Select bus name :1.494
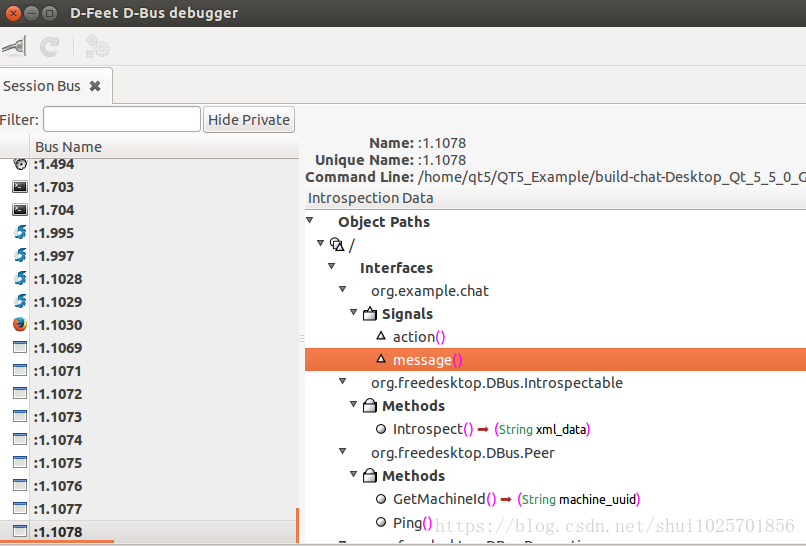This screenshot has width=806, height=546. [x=54, y=164]
